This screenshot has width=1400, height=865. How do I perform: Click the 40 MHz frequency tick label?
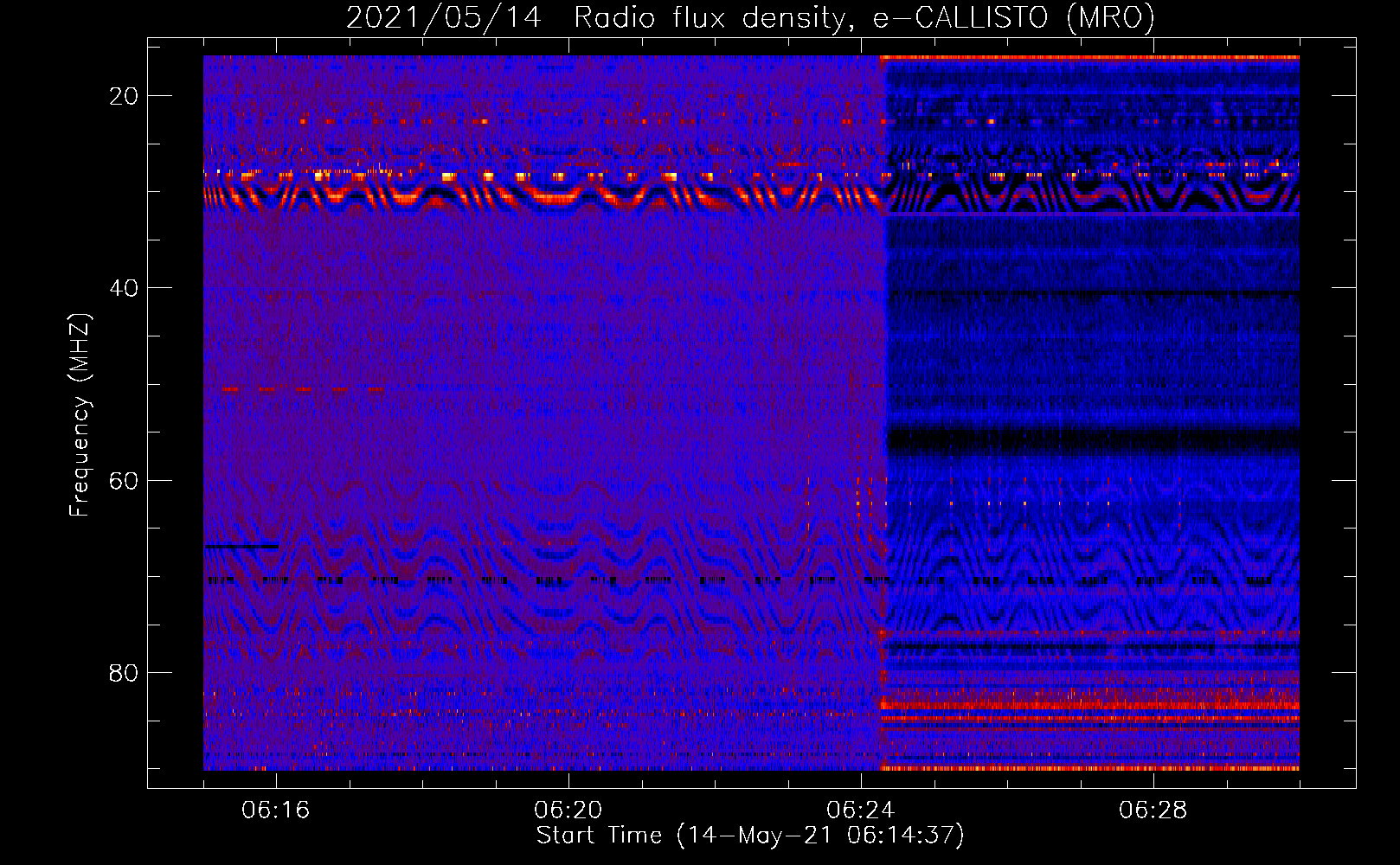click(x=124, y=288)
